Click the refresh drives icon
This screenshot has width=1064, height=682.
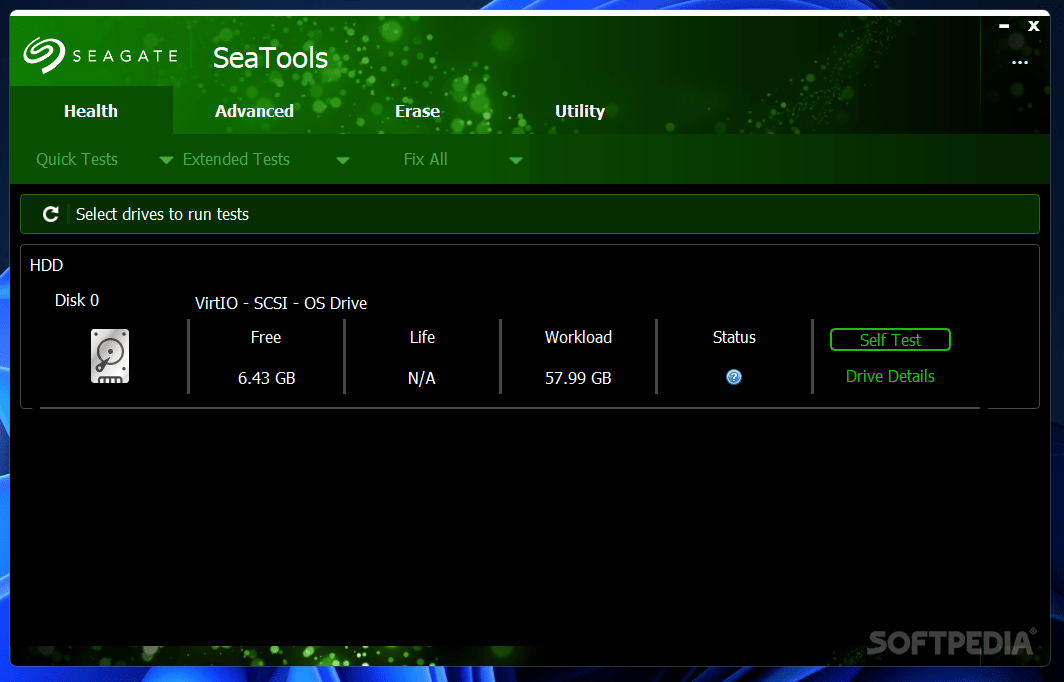pos(51,214)
